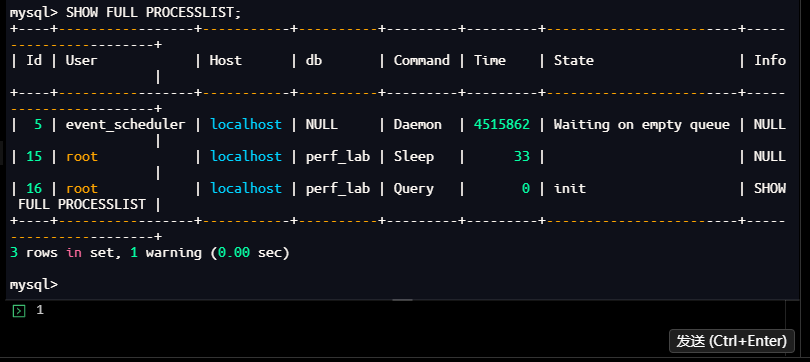This screenshot has width=810, height=362.
Task: Click the Time value 0
Action: tap(526, 188)
